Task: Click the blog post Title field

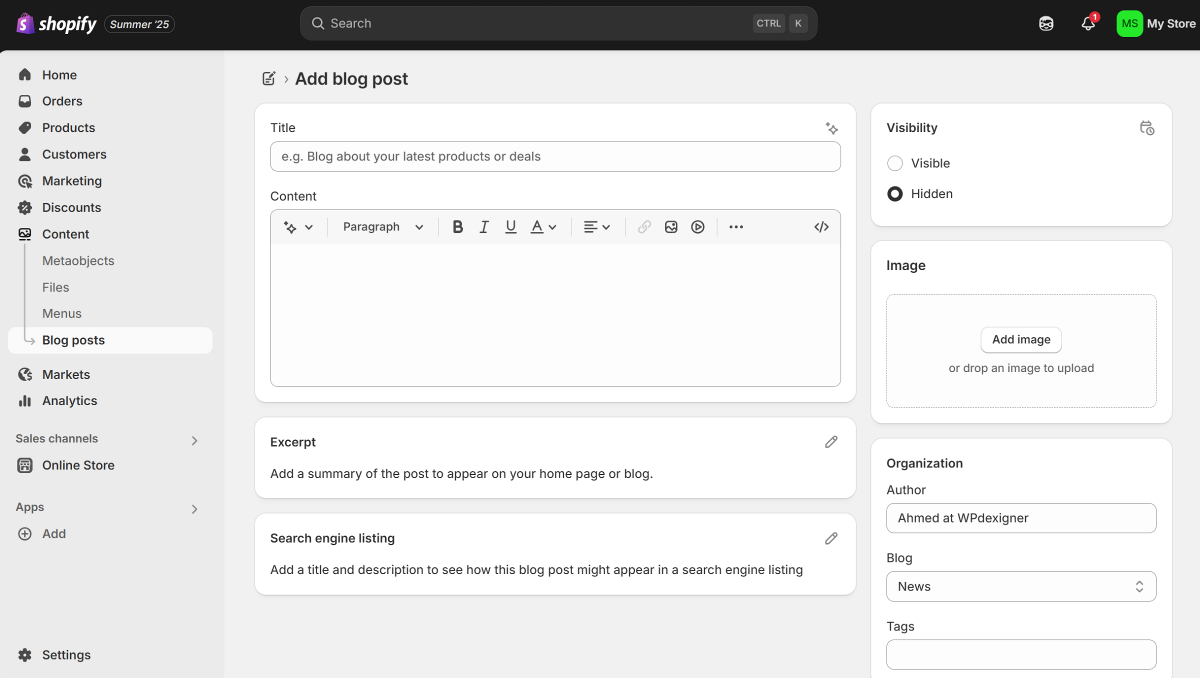Action: (x=555, y=157)
